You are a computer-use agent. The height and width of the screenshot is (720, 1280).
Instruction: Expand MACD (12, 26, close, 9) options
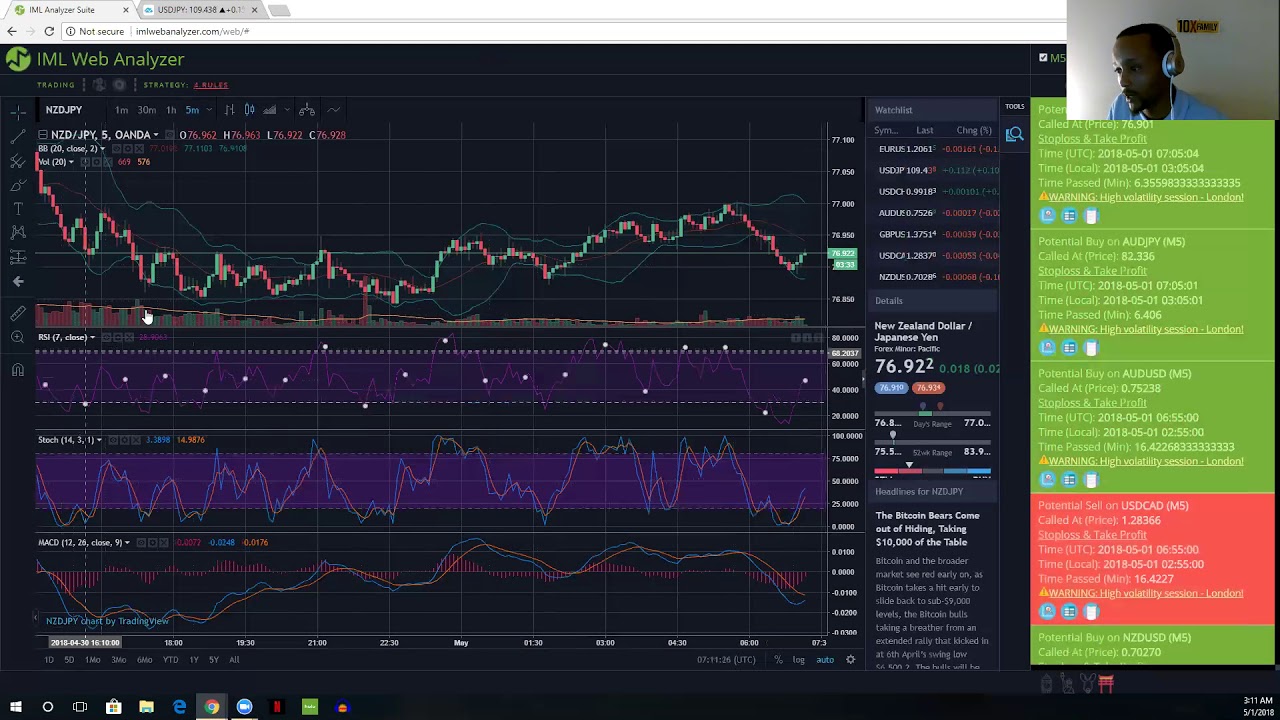click(127, 543)
